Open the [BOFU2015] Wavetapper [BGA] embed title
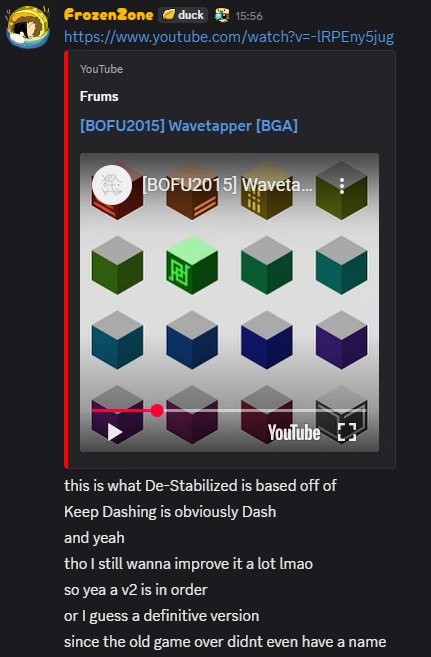Screen dimensions: 431x657 point(189,126)
